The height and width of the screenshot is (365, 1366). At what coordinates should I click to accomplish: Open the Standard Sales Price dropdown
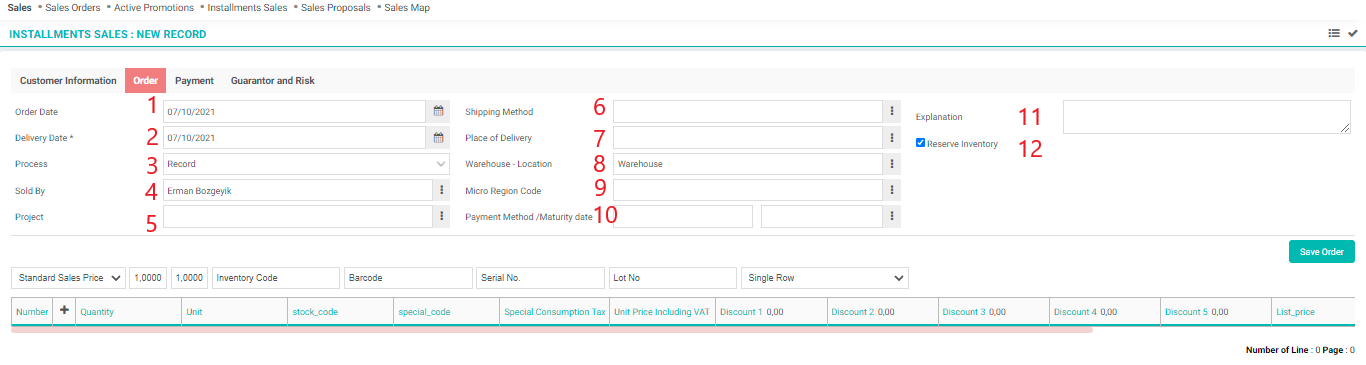[x=68, y=277]
